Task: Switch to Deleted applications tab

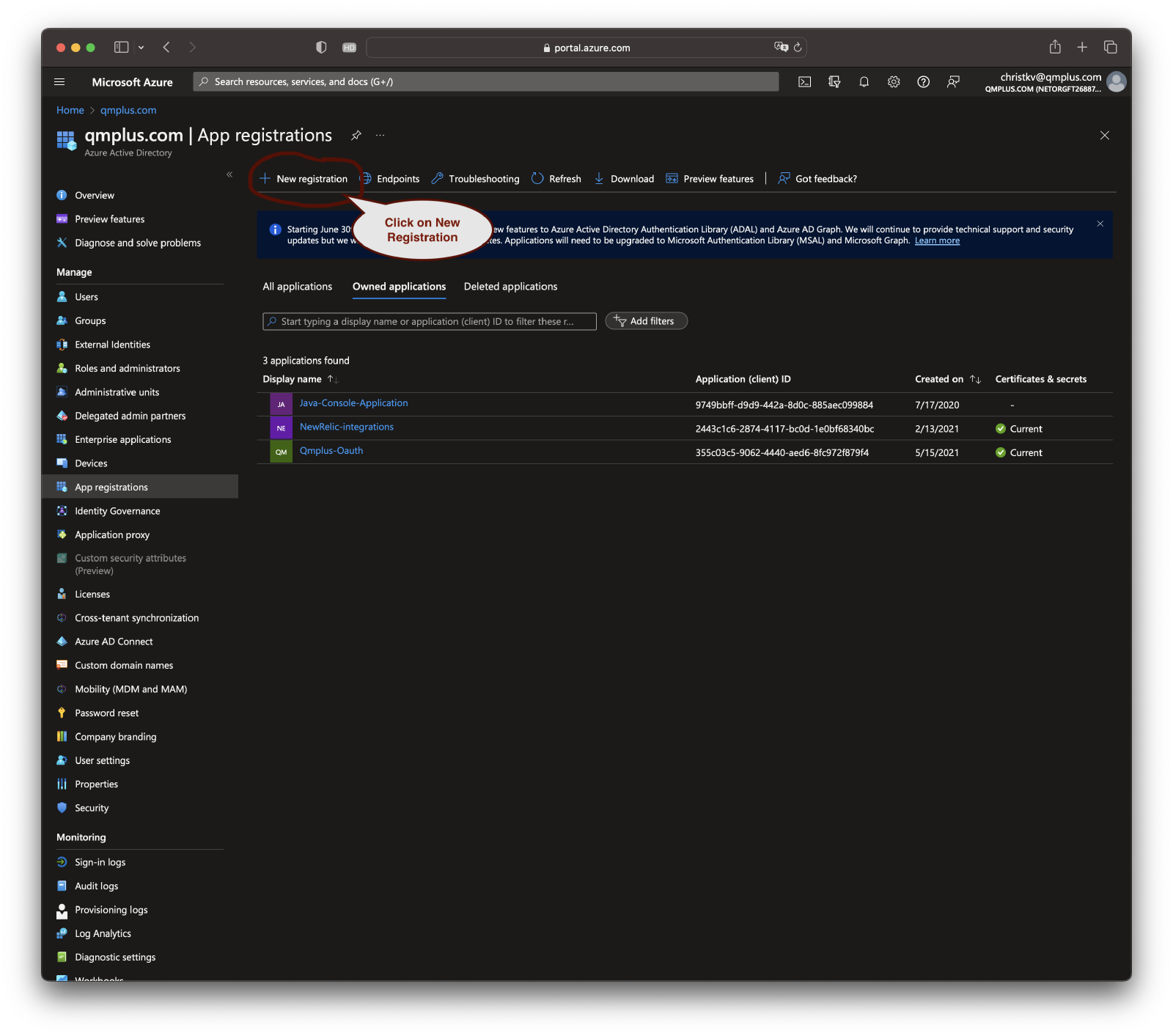Action: (510, 287)
